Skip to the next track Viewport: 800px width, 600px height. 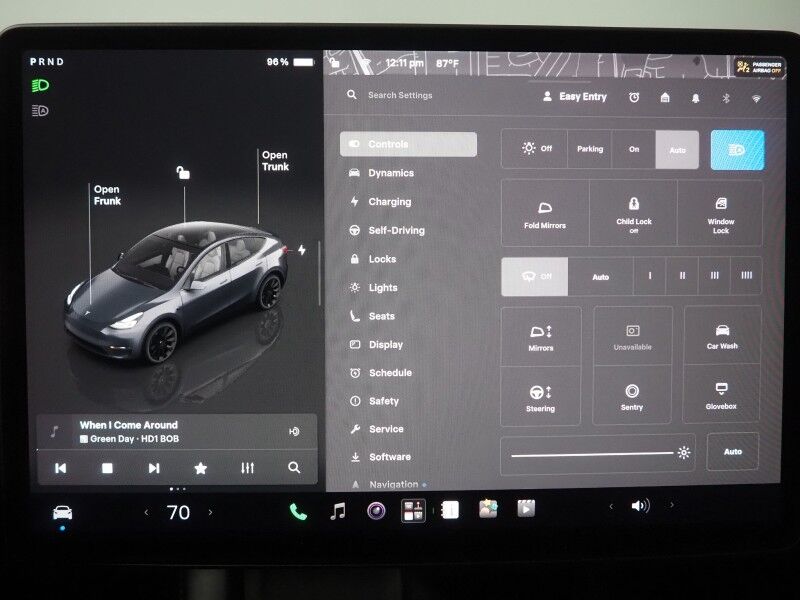pos(154,468)
